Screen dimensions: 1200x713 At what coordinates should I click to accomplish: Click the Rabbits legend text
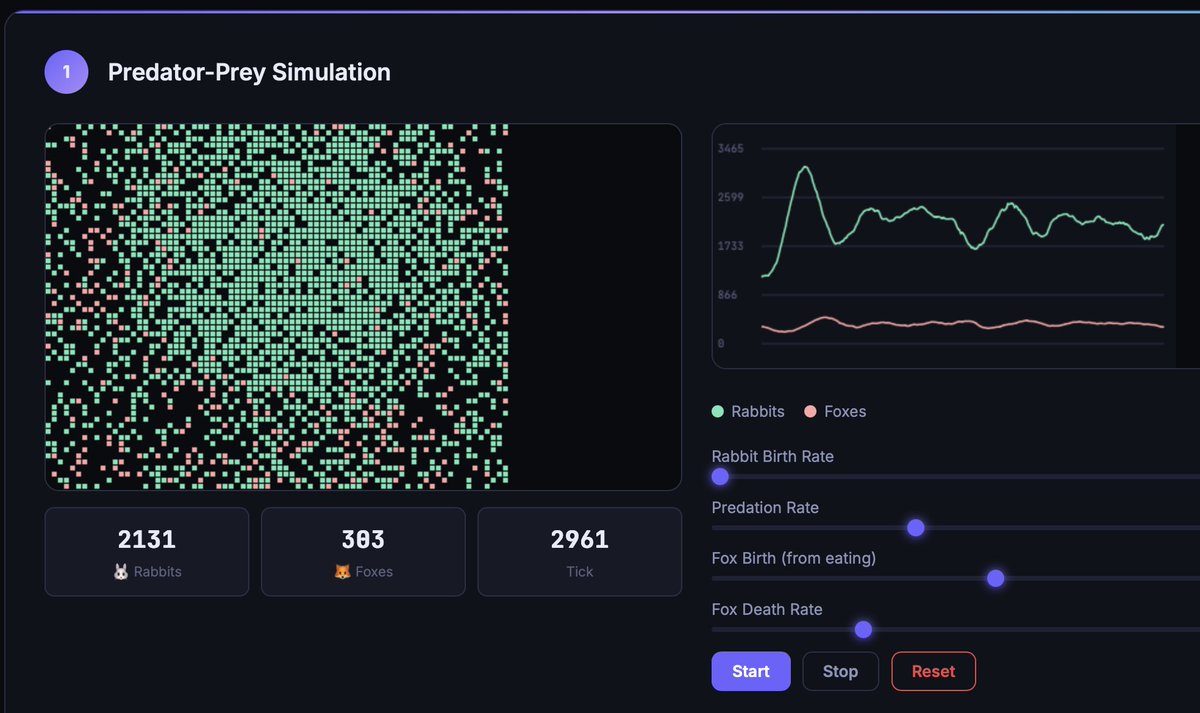[758, 411]
